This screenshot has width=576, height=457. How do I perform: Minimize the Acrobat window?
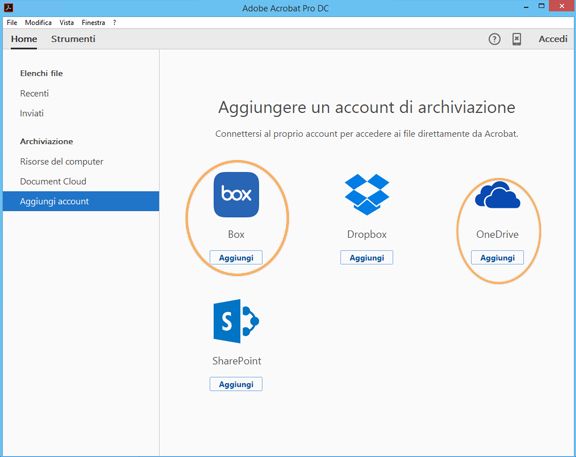click(x=526, y=7)
